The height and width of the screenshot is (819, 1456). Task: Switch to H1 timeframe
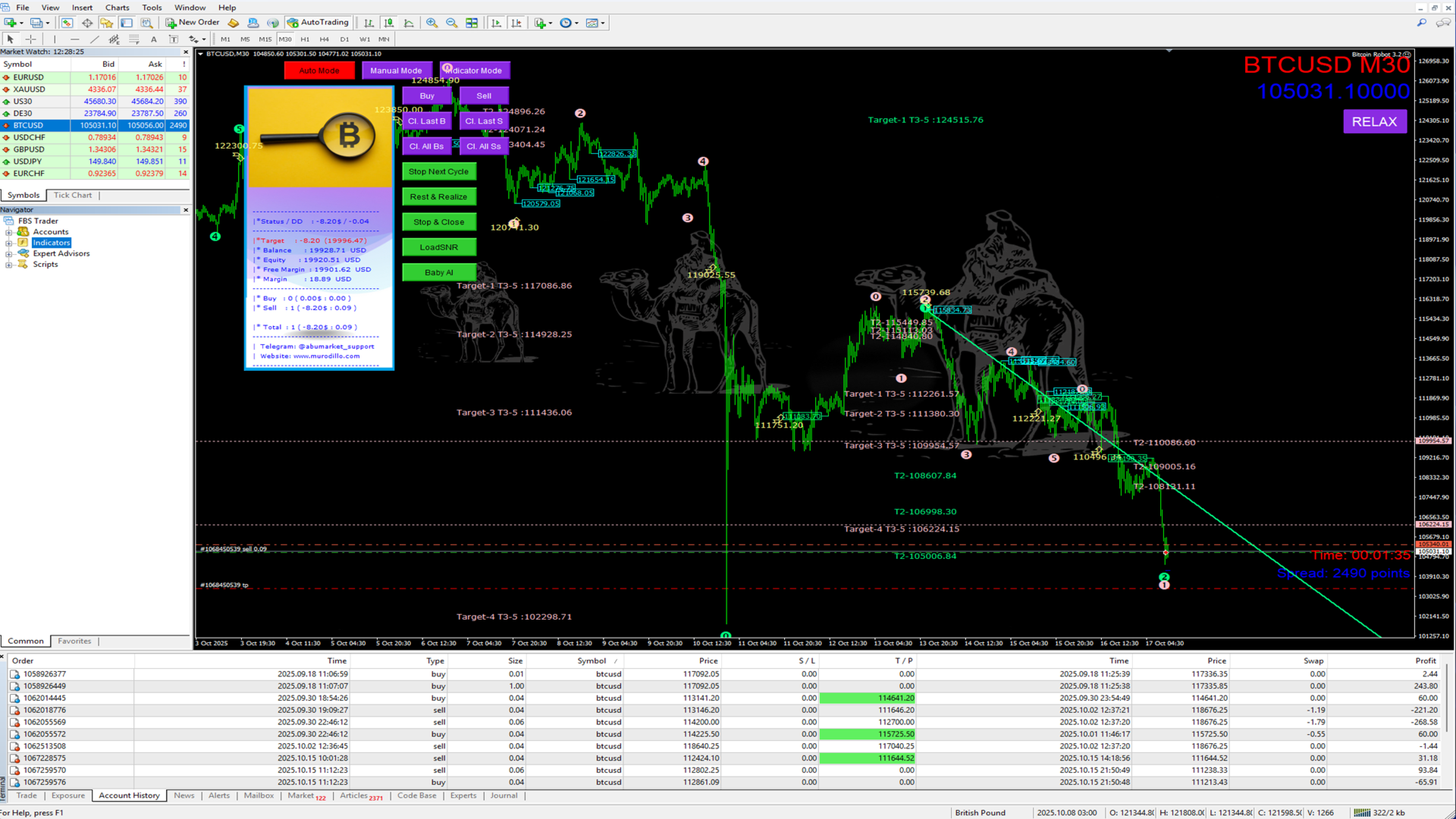click(x=305, y=39)
